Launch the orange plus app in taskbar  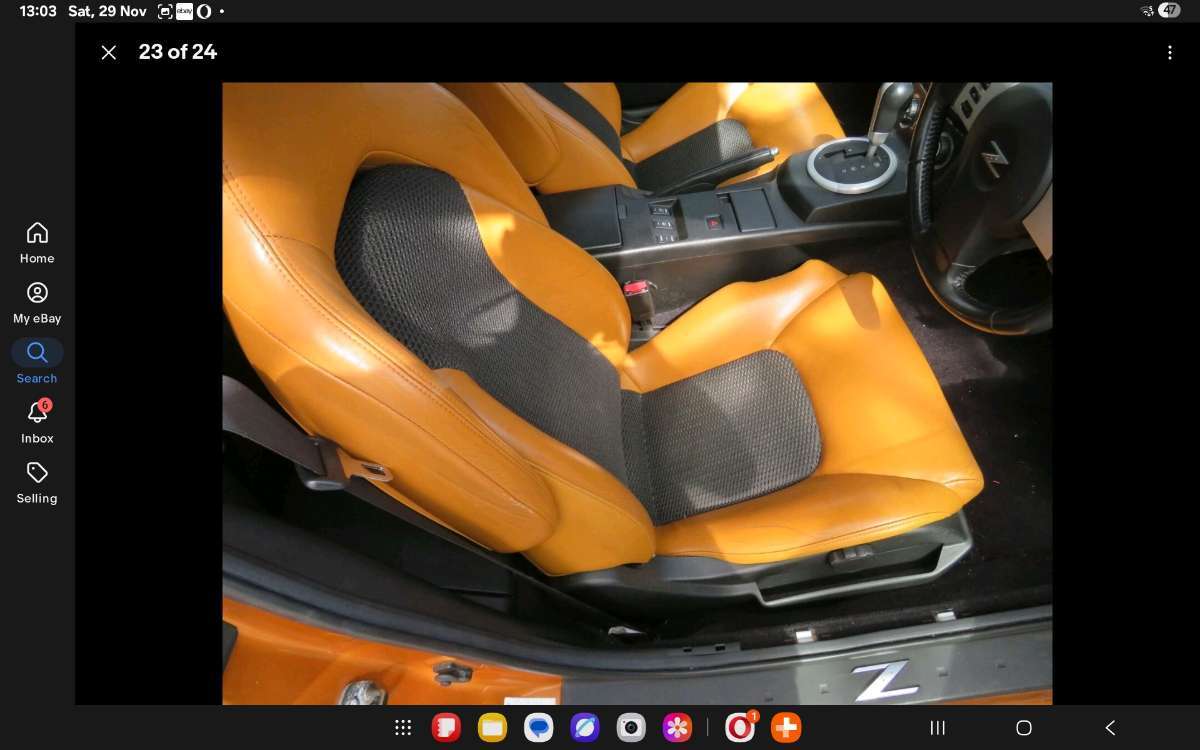tap(786, 728)
